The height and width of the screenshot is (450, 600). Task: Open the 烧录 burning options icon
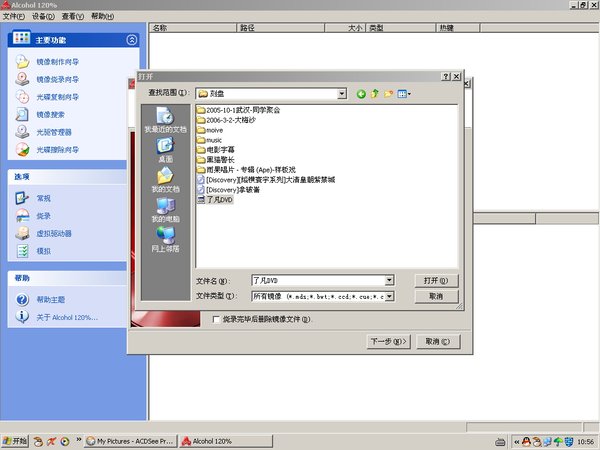point(22,216)
